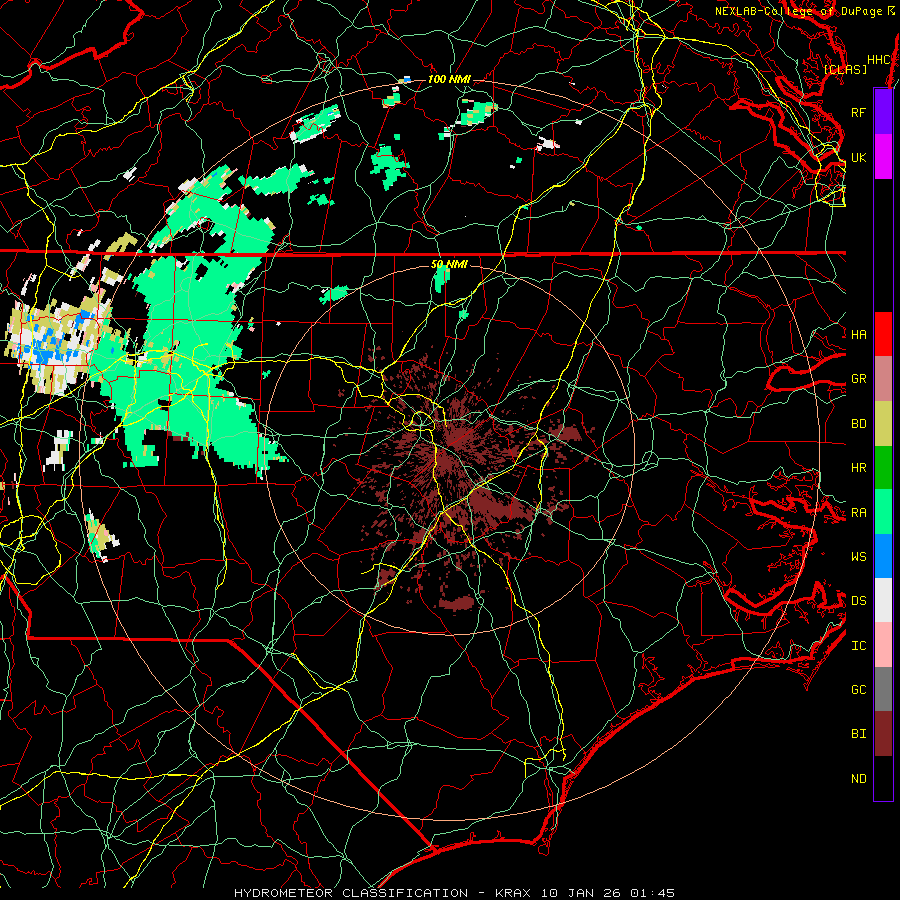This screenshot has height=900, width=900.
Task: Click the [CLAS] label
Action: tap(845, 69)
